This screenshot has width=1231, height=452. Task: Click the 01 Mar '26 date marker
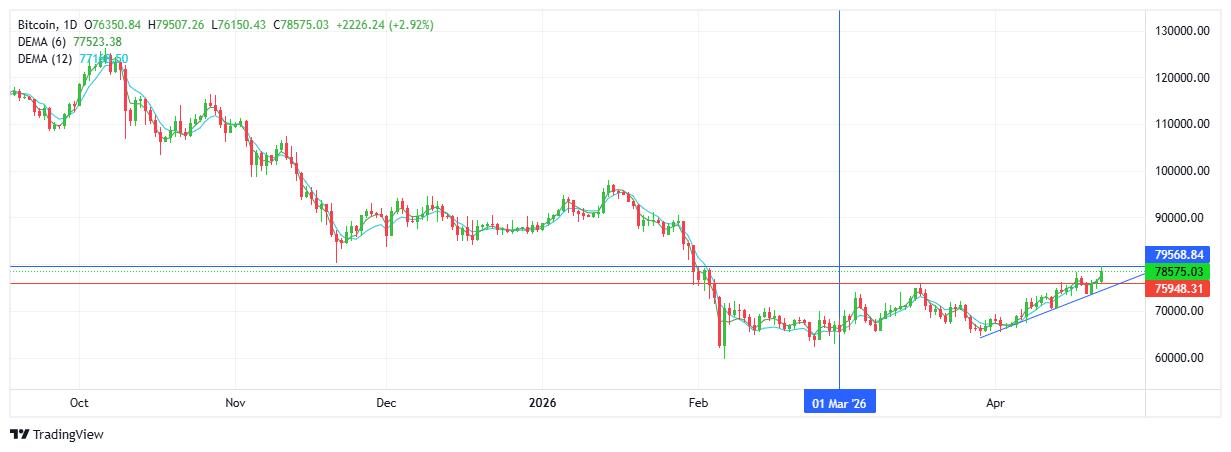click(x=839, y=402)
